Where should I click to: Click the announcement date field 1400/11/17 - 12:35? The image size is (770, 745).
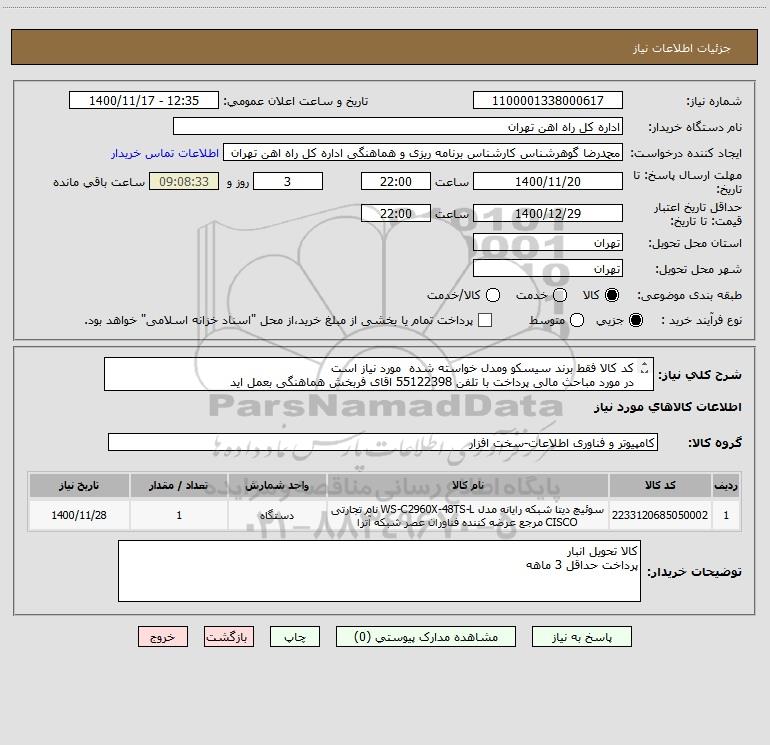tap(144, 101)
